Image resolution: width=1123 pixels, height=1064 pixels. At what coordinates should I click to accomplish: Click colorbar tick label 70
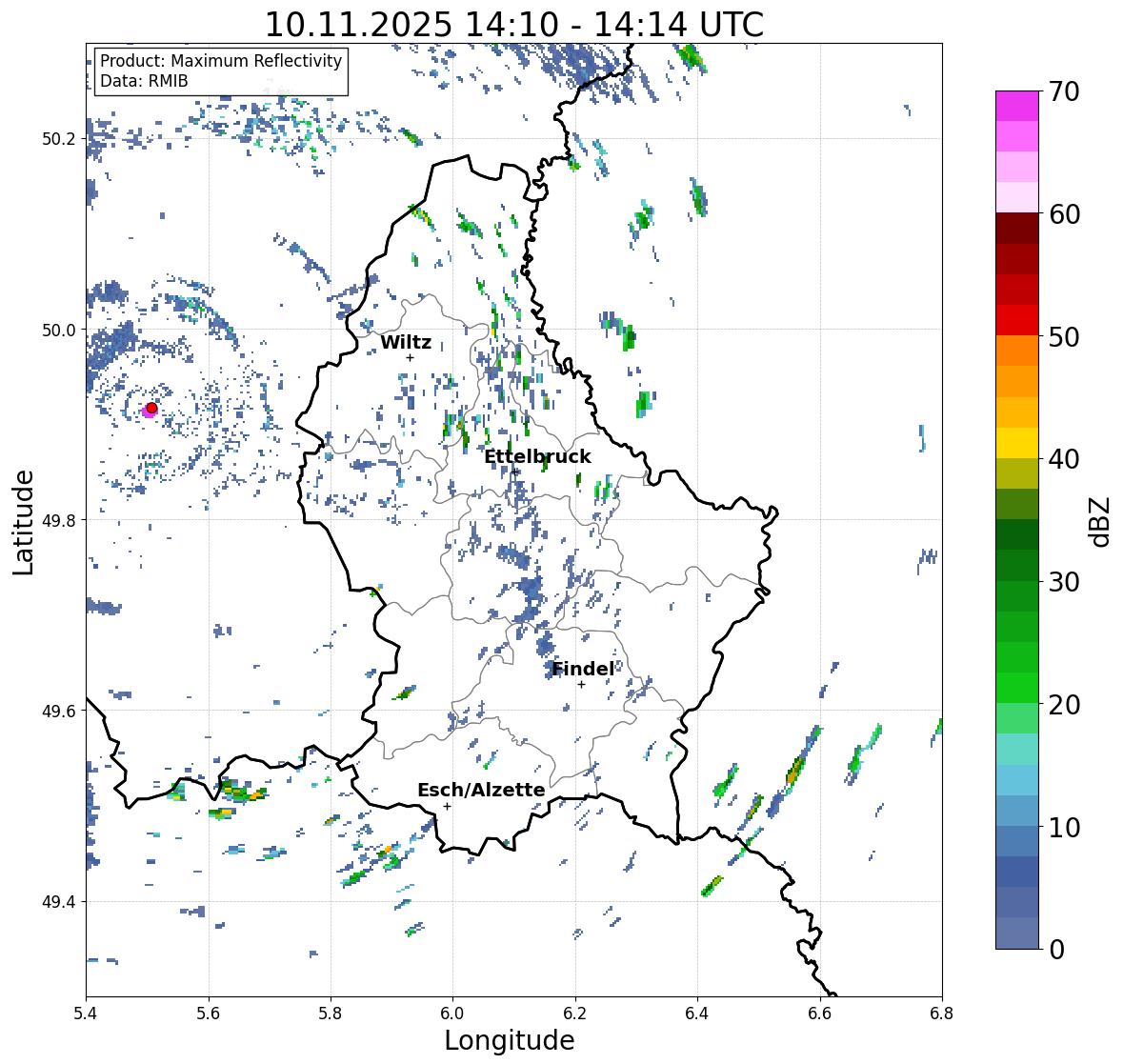pyautogui.click(x=1064, y=91)
